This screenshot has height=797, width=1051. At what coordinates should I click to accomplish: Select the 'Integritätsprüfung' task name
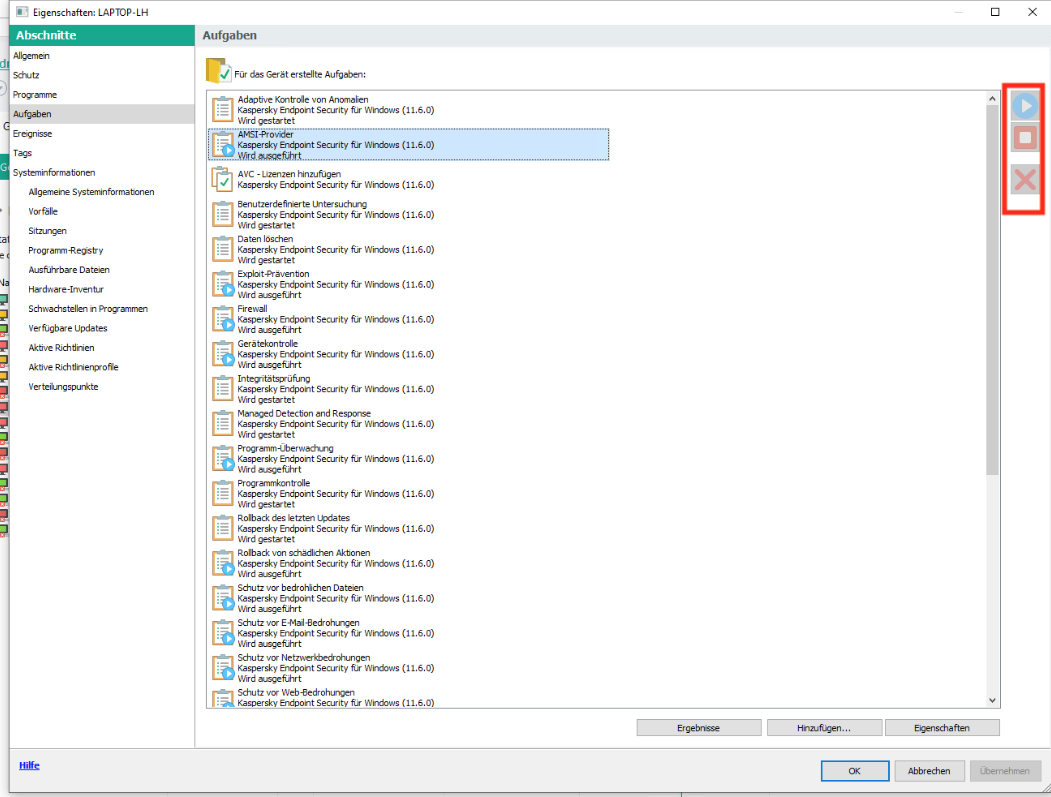273,378
